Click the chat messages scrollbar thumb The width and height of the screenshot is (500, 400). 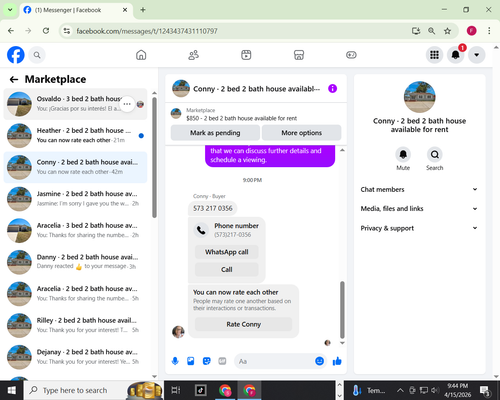click(x=342, y=310)
